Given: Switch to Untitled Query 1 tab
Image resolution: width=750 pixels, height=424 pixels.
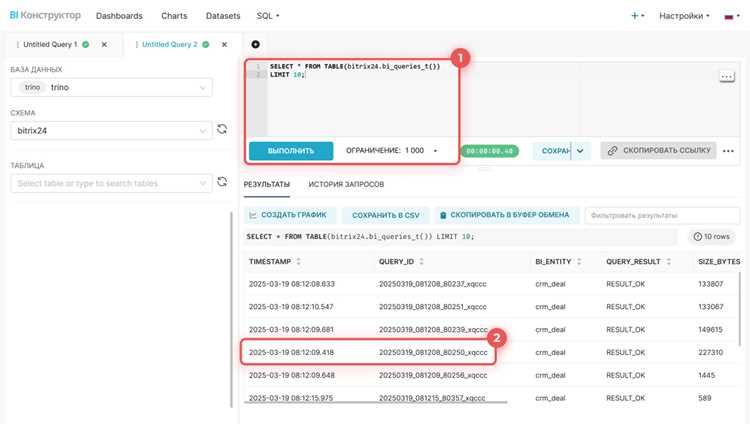Looking at the screenshot, I should (x=50, y=45).
